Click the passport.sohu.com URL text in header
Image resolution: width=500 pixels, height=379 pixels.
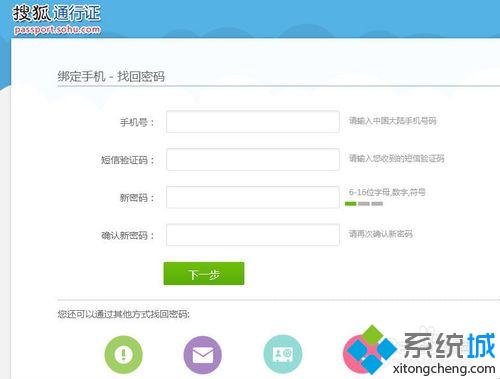click(57, 30)
